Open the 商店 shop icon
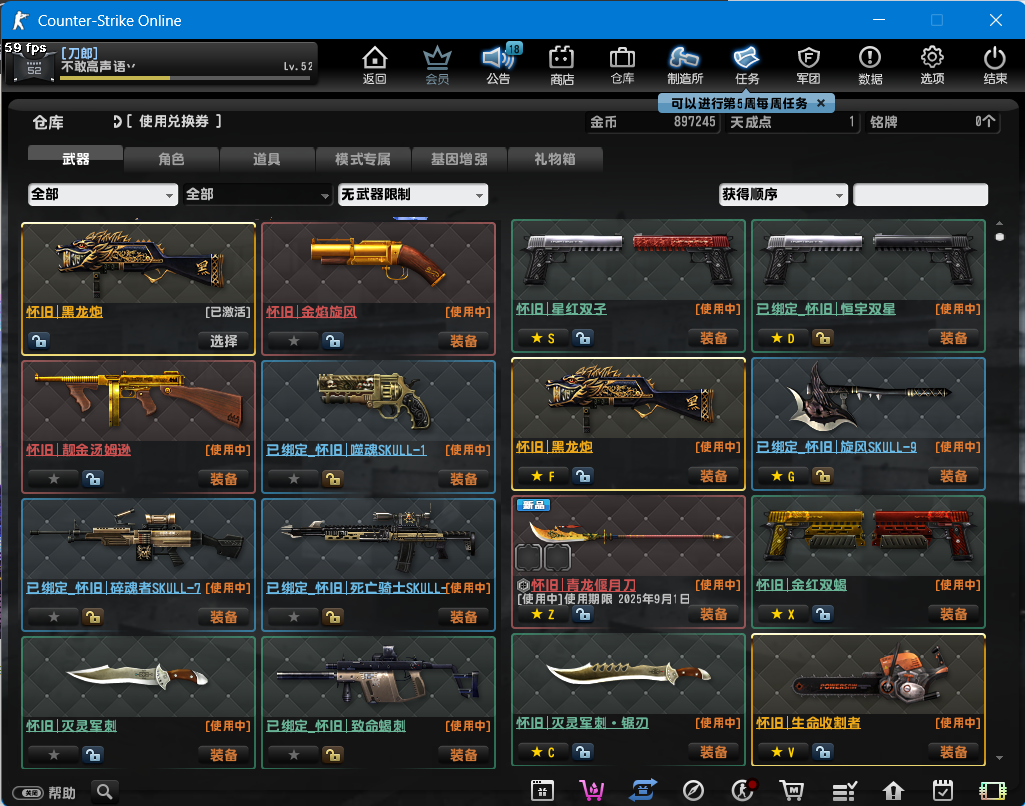The image size is (1025, 806). [x=562, y=64]
